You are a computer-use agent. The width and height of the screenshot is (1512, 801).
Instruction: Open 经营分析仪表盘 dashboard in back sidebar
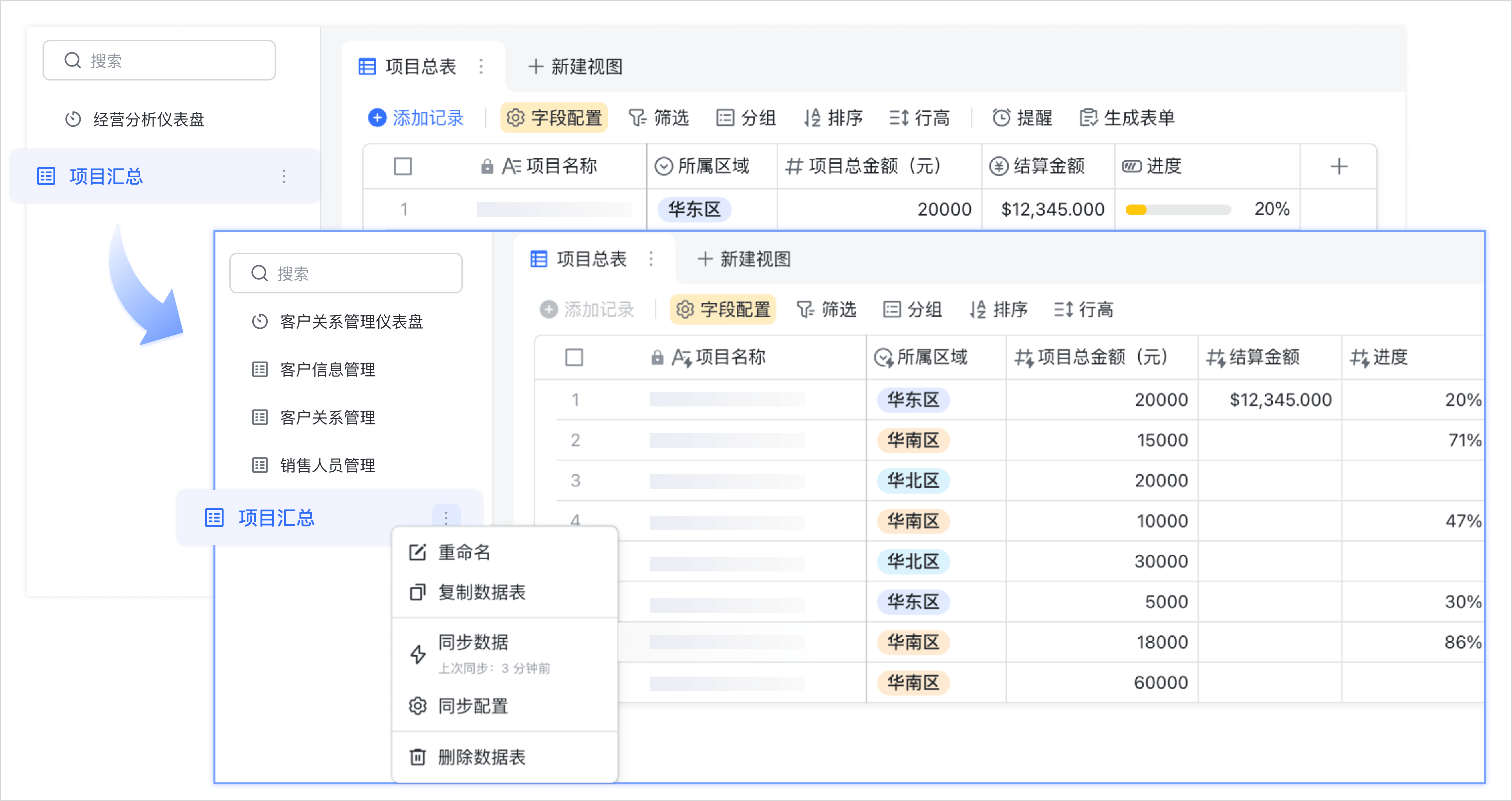click(135, 119)
